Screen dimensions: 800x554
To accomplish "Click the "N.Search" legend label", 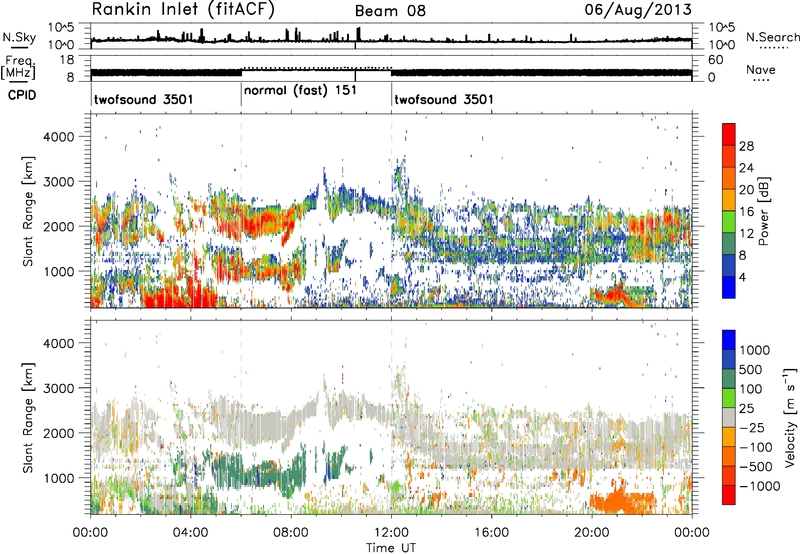I will pos(773,37).
